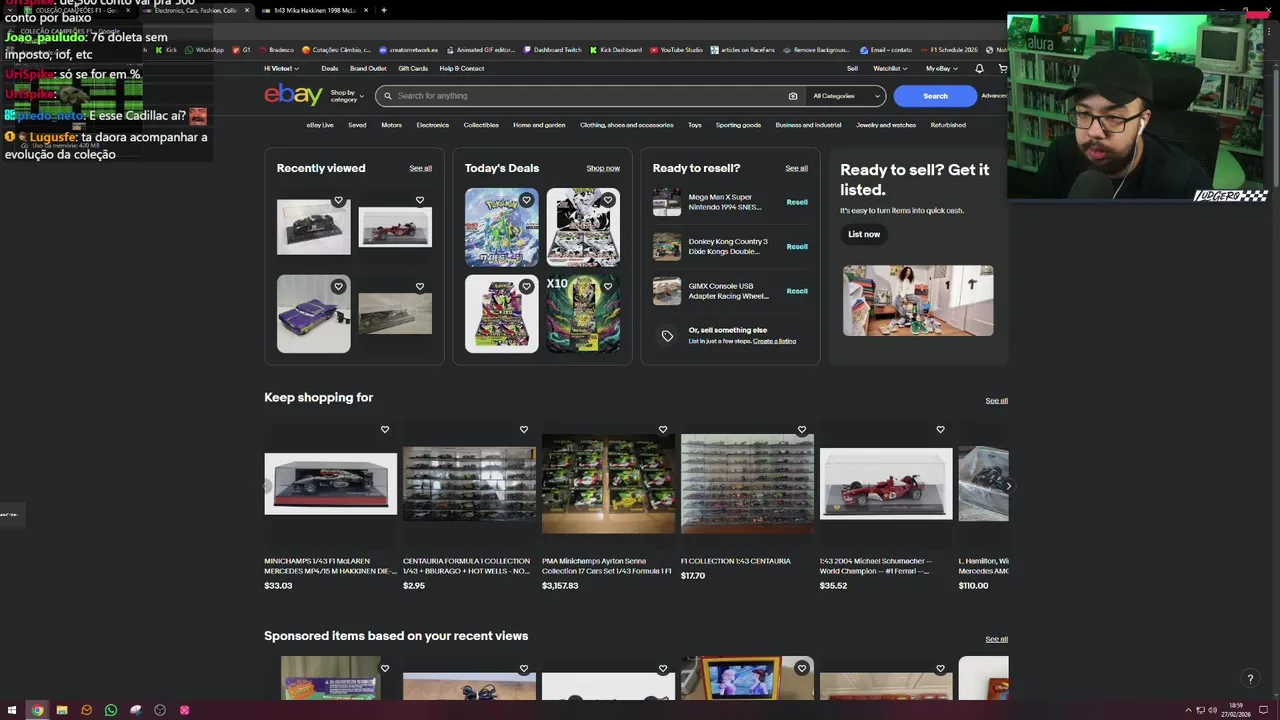Open the Motors category menu
The width and height of the screenshot is (1280, 720).
pyautogui.click(x=391, y=125)
